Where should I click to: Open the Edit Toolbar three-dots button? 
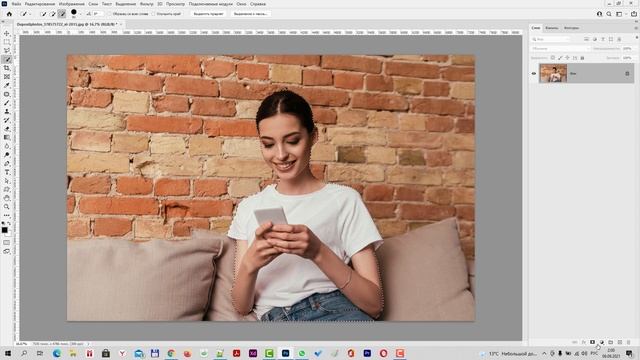coord(7,215)
